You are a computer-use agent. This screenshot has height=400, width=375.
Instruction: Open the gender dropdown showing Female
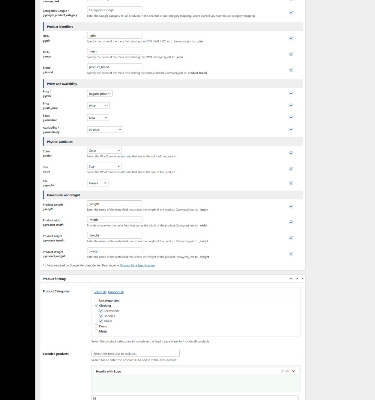point(98,183)
